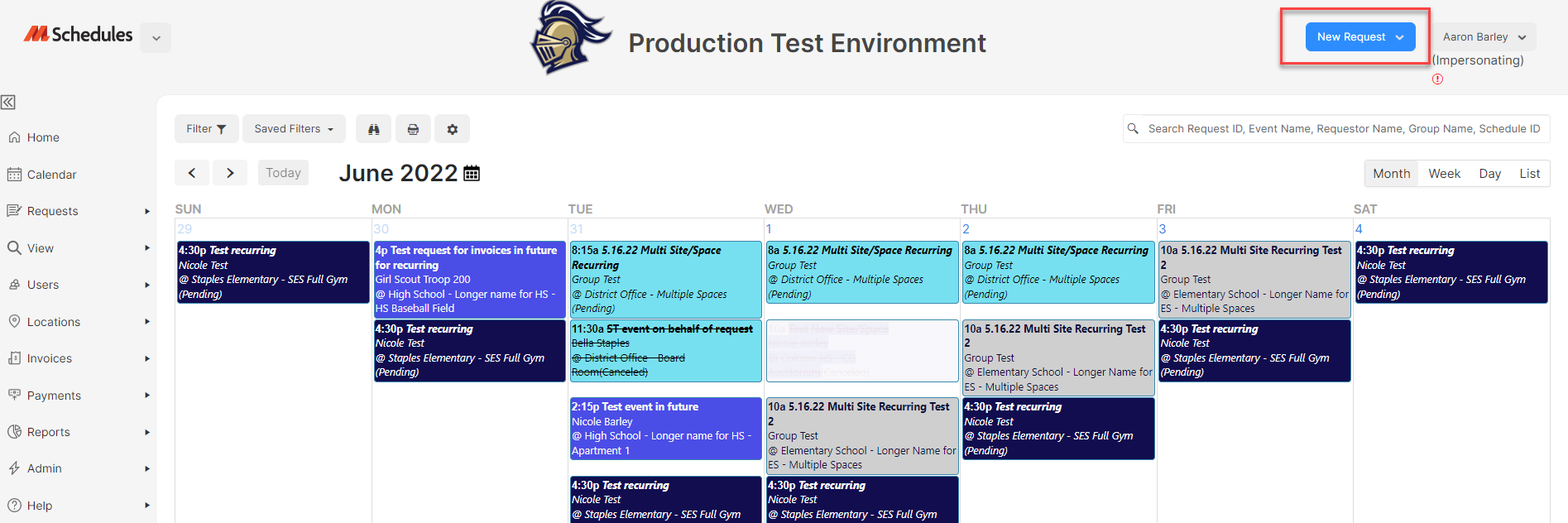This screenshot has height=523, width=1568.
Task: Click the Today button
Action: [283, 173]
